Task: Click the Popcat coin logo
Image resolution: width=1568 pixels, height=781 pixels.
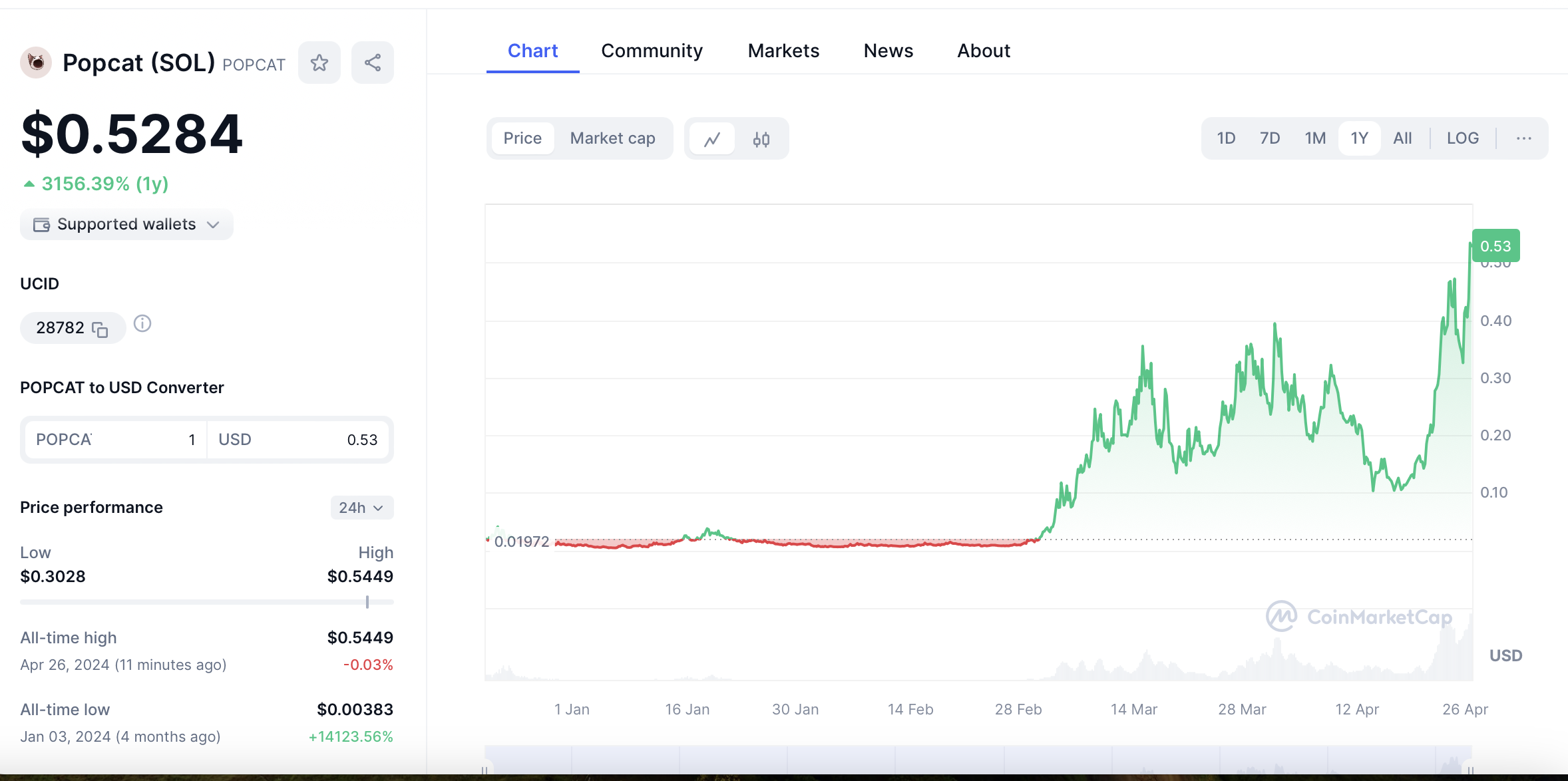Action: (x=36, y=63)
